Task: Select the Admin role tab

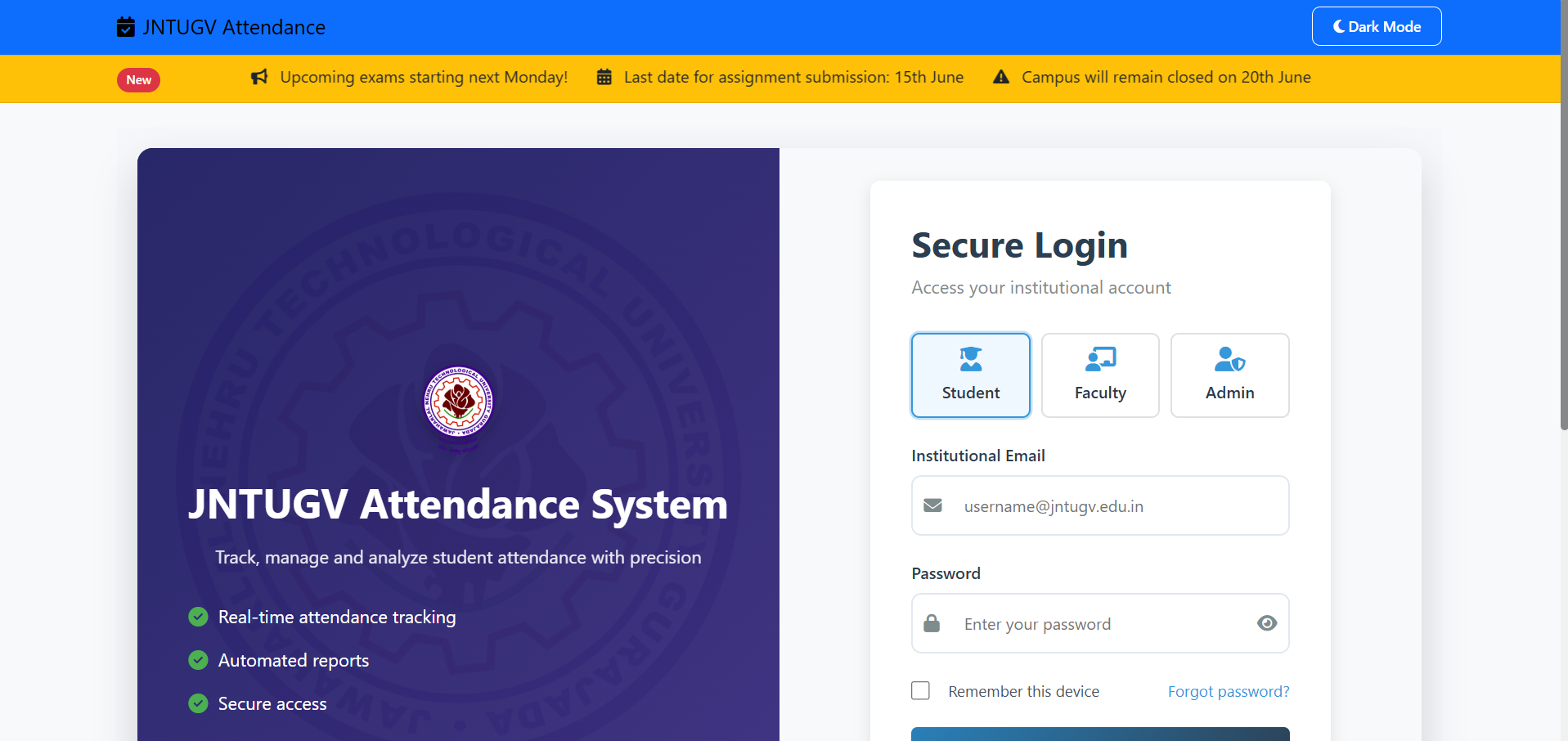Action: pos(1229,375)
